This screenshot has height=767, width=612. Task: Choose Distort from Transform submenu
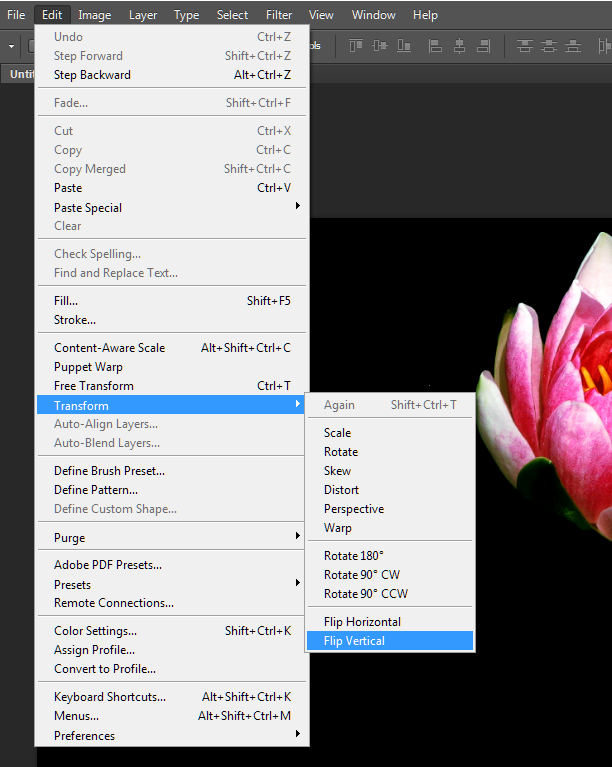[x=390, y=490]
